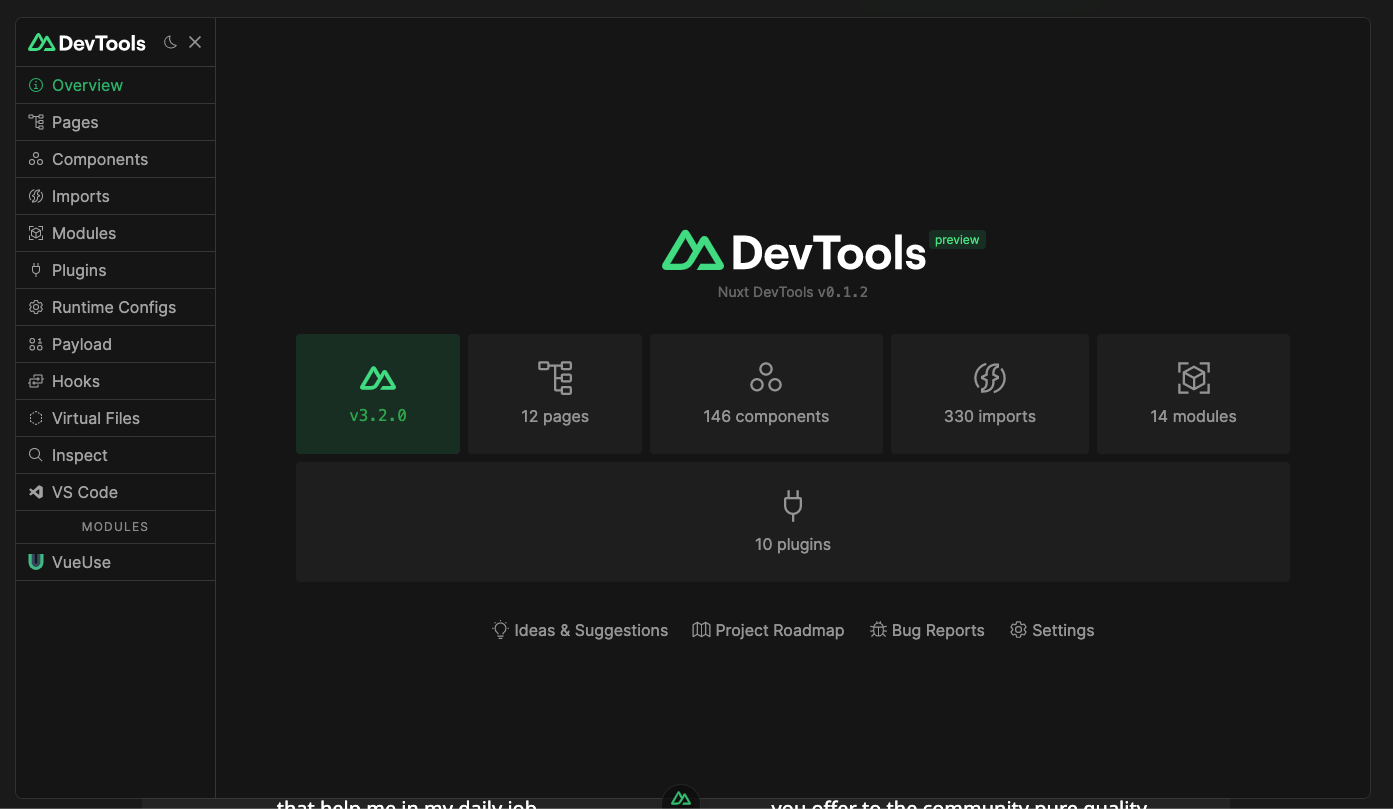The image size is (1393, 809).
Task: Click the green preview badge
Action: [x=957, y=240]
